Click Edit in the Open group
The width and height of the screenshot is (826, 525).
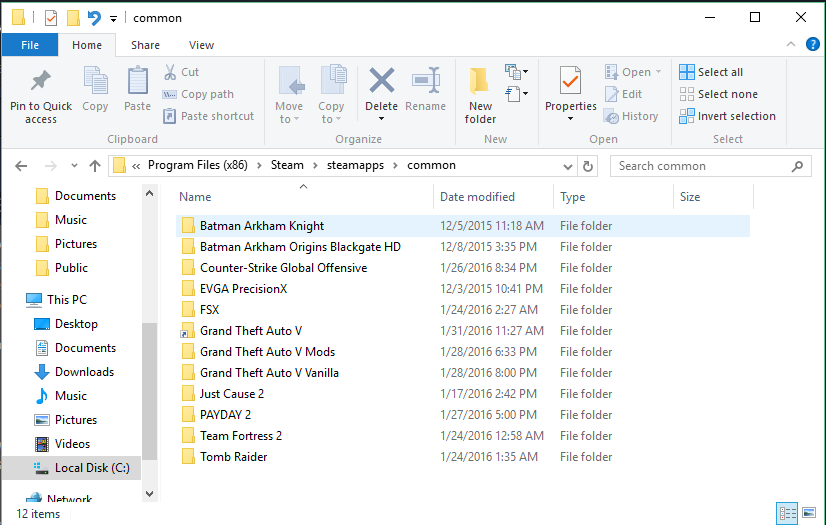click(x=624, y=94)
